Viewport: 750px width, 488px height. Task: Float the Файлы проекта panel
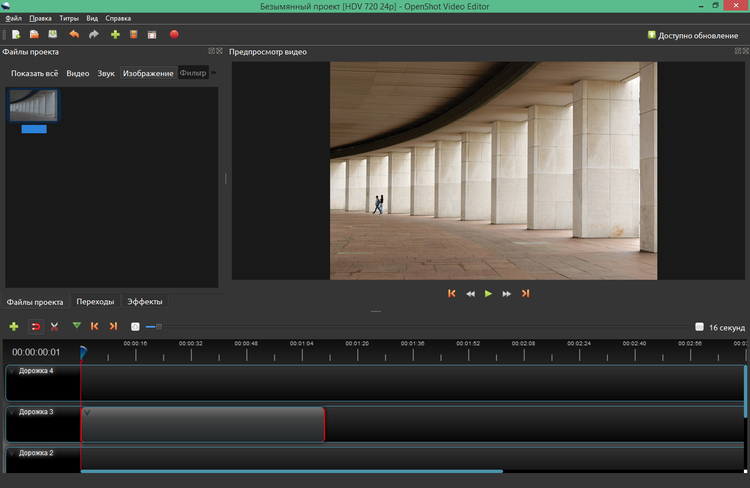211,51
